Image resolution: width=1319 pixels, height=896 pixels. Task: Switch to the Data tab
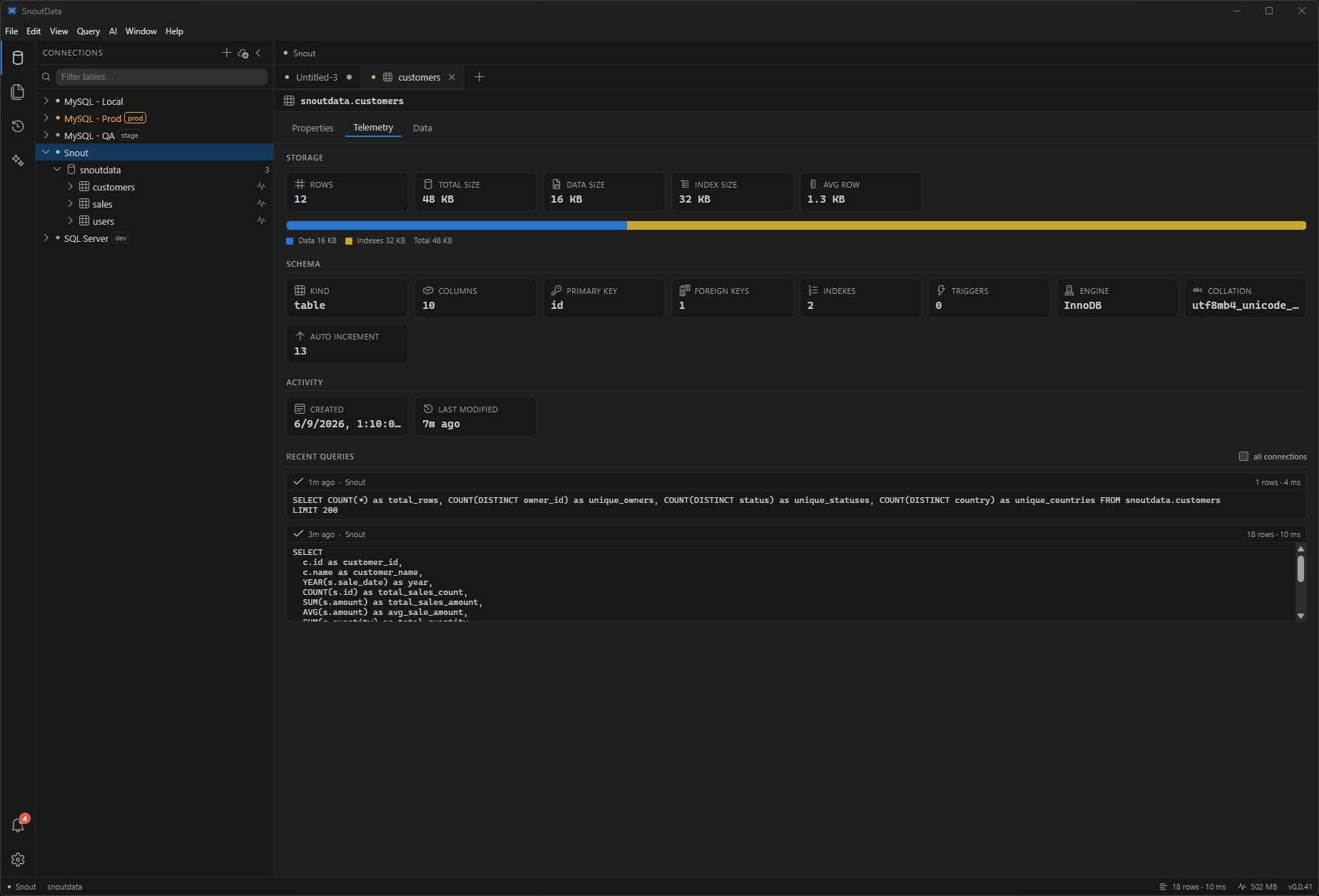pyautogui.click(x=422, y=128)
